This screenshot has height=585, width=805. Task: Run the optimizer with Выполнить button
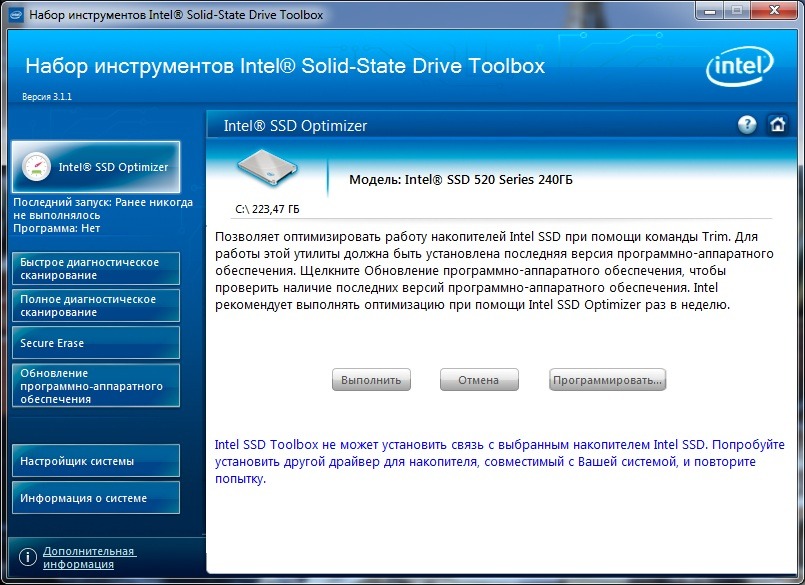(371, 380)
